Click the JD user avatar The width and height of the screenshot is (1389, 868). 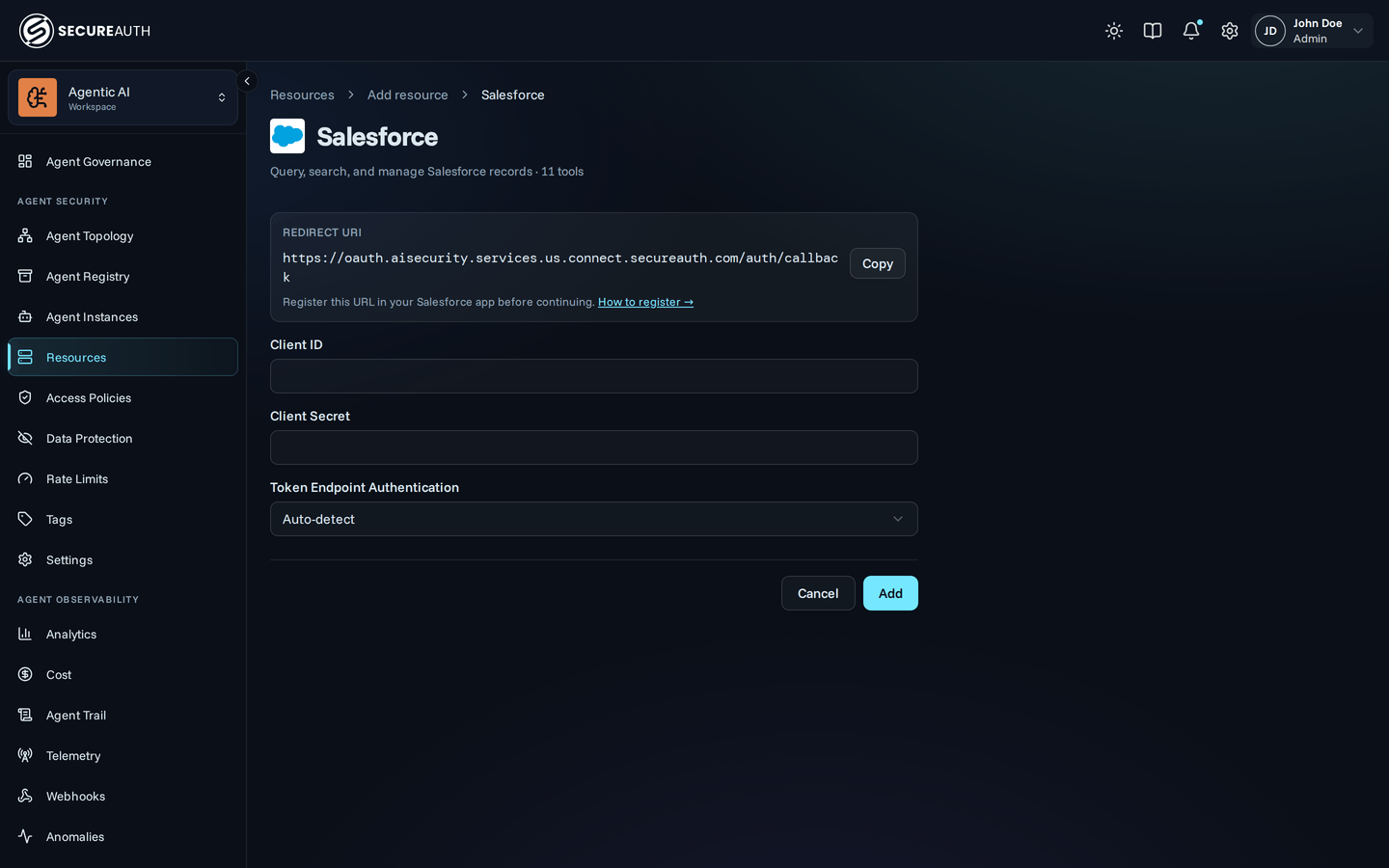pos(1270,31)
